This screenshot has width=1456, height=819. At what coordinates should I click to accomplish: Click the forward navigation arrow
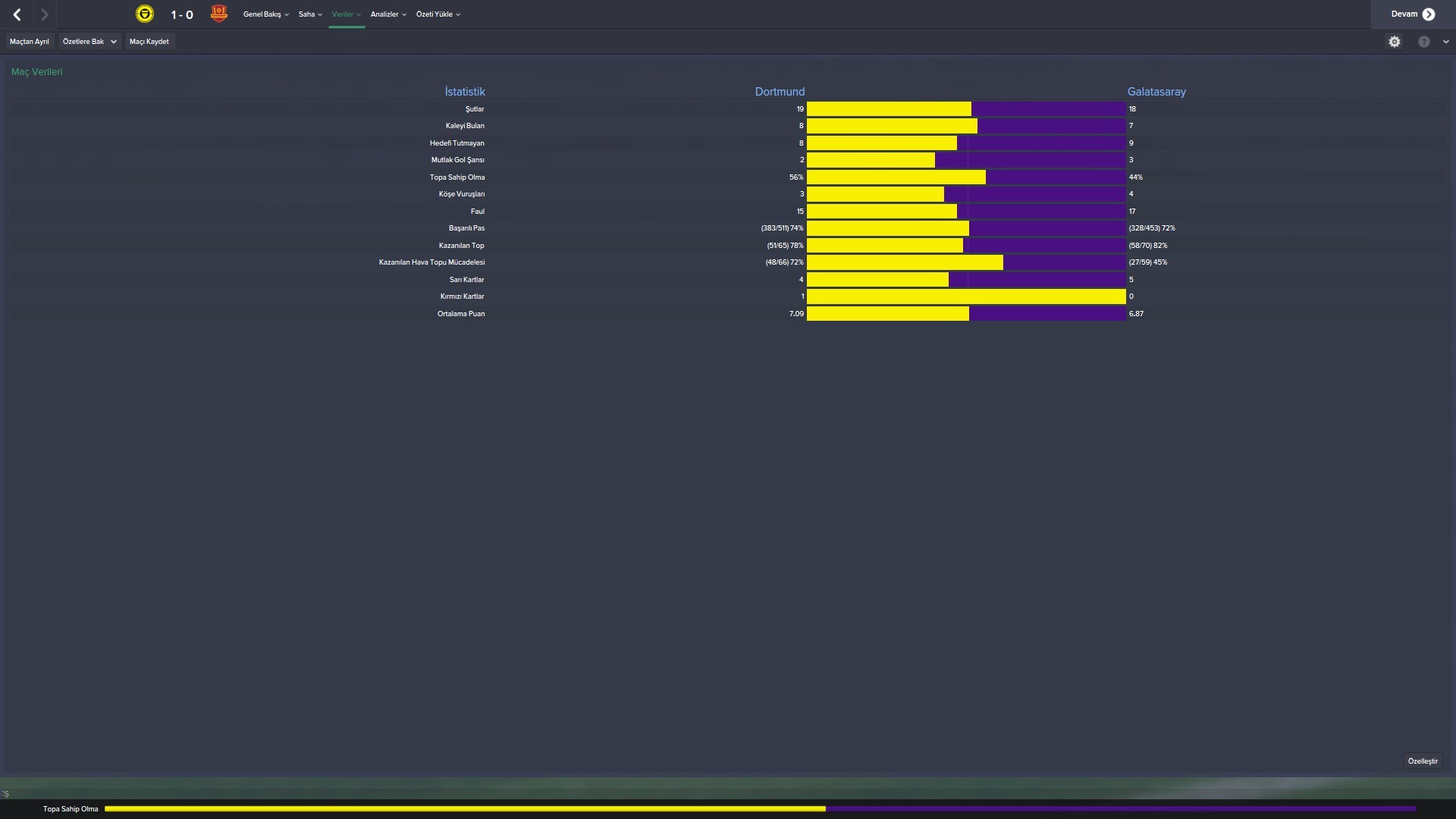[x=44, y=14]
